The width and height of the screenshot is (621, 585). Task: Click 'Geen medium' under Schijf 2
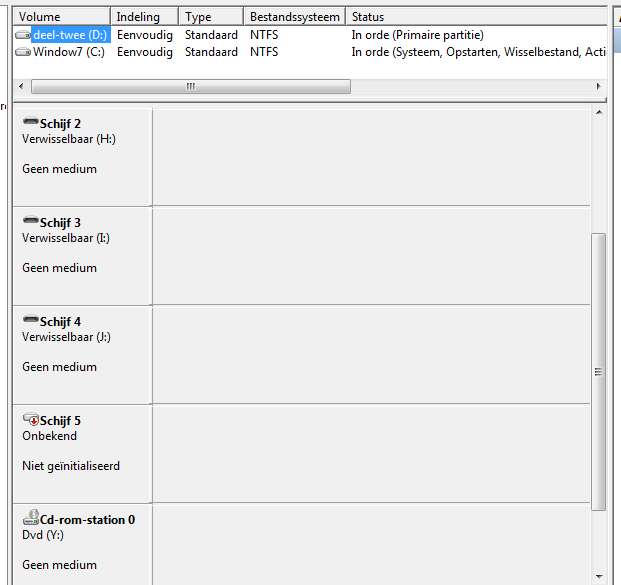[59, 169]
